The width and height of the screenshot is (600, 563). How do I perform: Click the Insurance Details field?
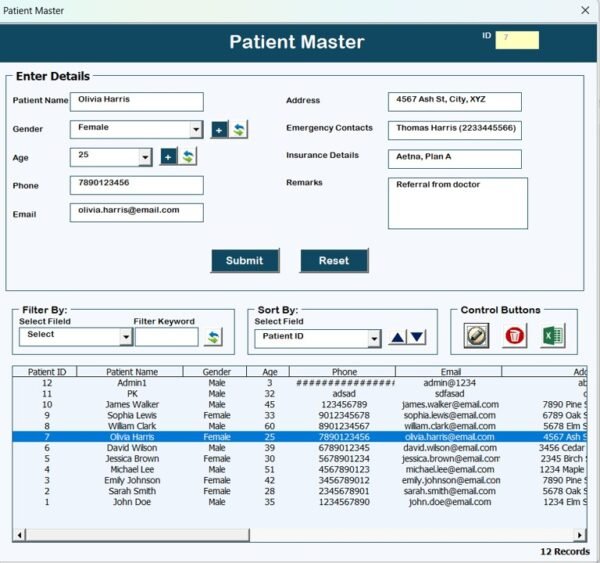point(455,159)
